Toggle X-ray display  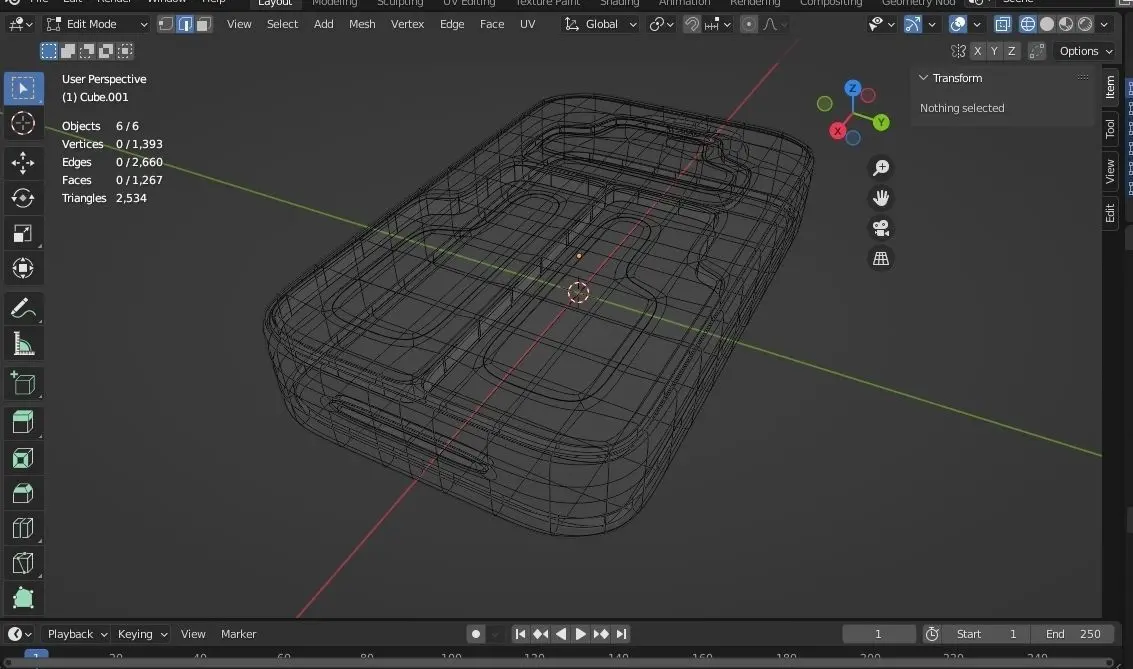click(x=1002, y=25)
